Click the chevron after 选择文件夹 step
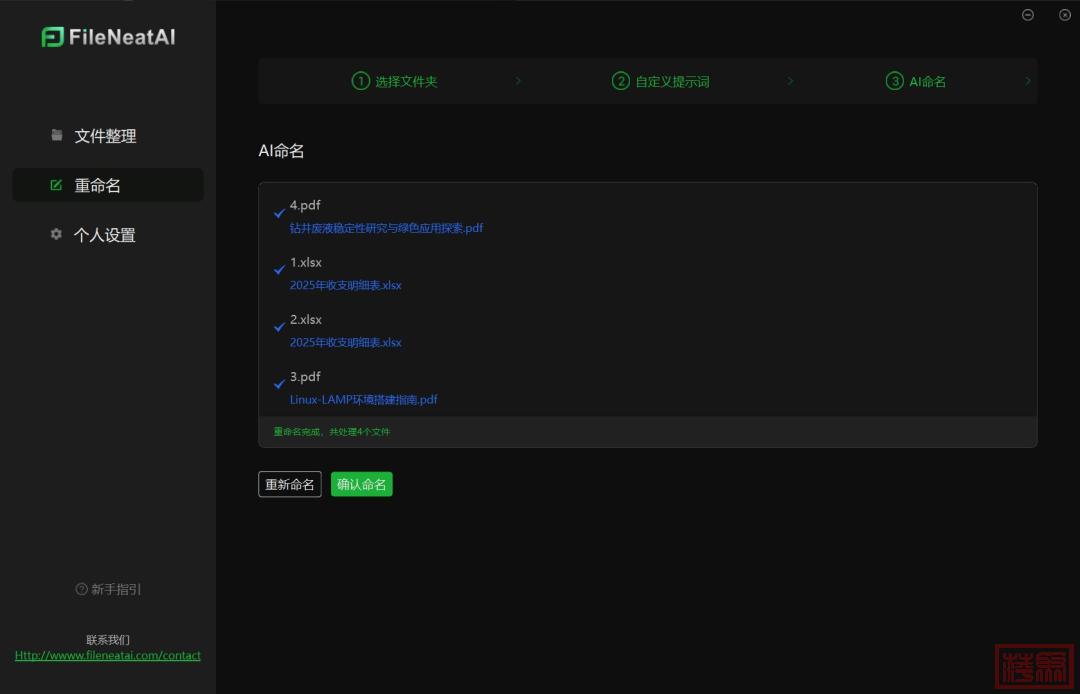Screen dimensions: 1080x694 (x=519, y=81)
